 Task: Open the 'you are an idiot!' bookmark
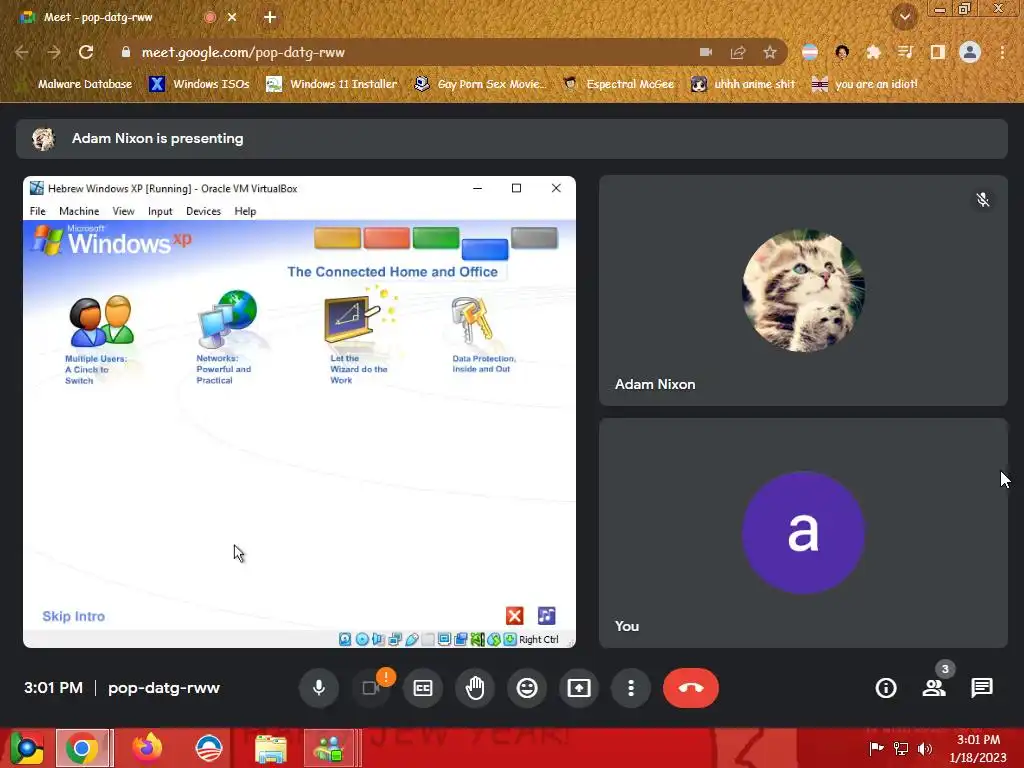(865, 84)
